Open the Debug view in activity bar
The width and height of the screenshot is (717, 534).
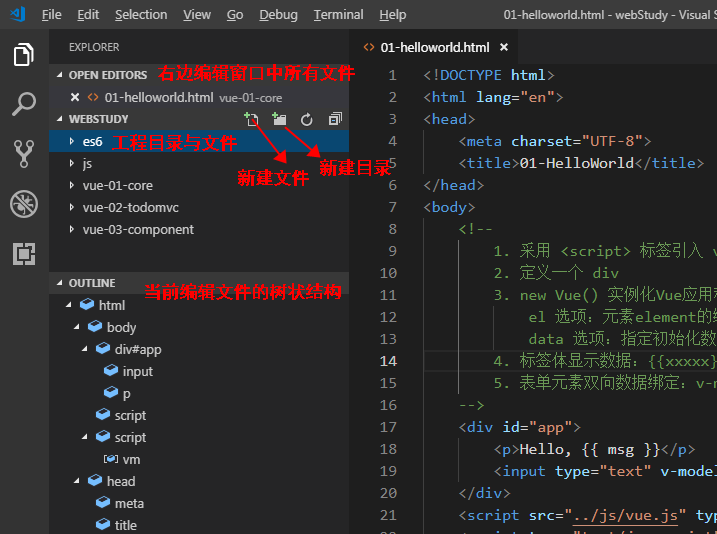tap(24, 204)
